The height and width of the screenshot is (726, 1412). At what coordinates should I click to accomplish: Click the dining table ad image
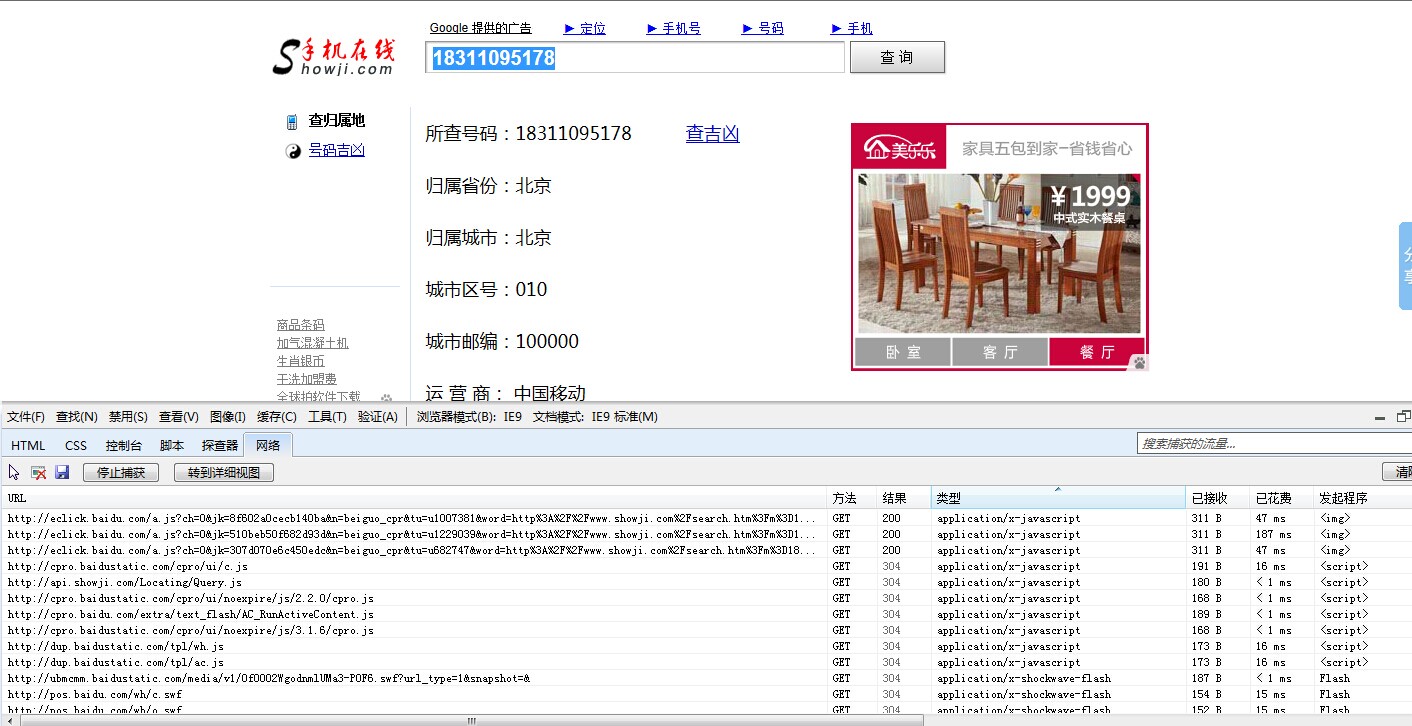tap(999, 253)
